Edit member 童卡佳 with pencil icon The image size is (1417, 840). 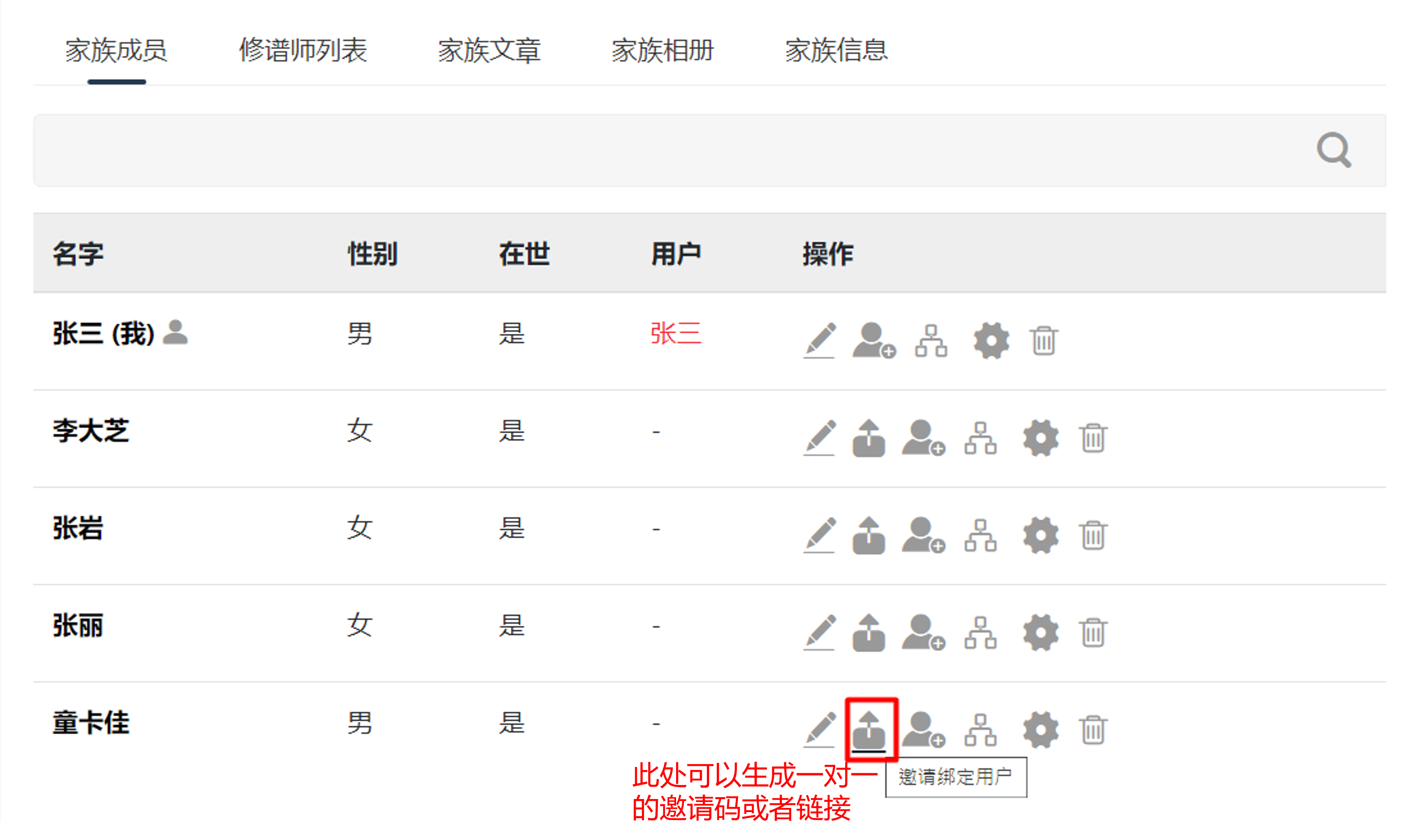pos(820,730)
